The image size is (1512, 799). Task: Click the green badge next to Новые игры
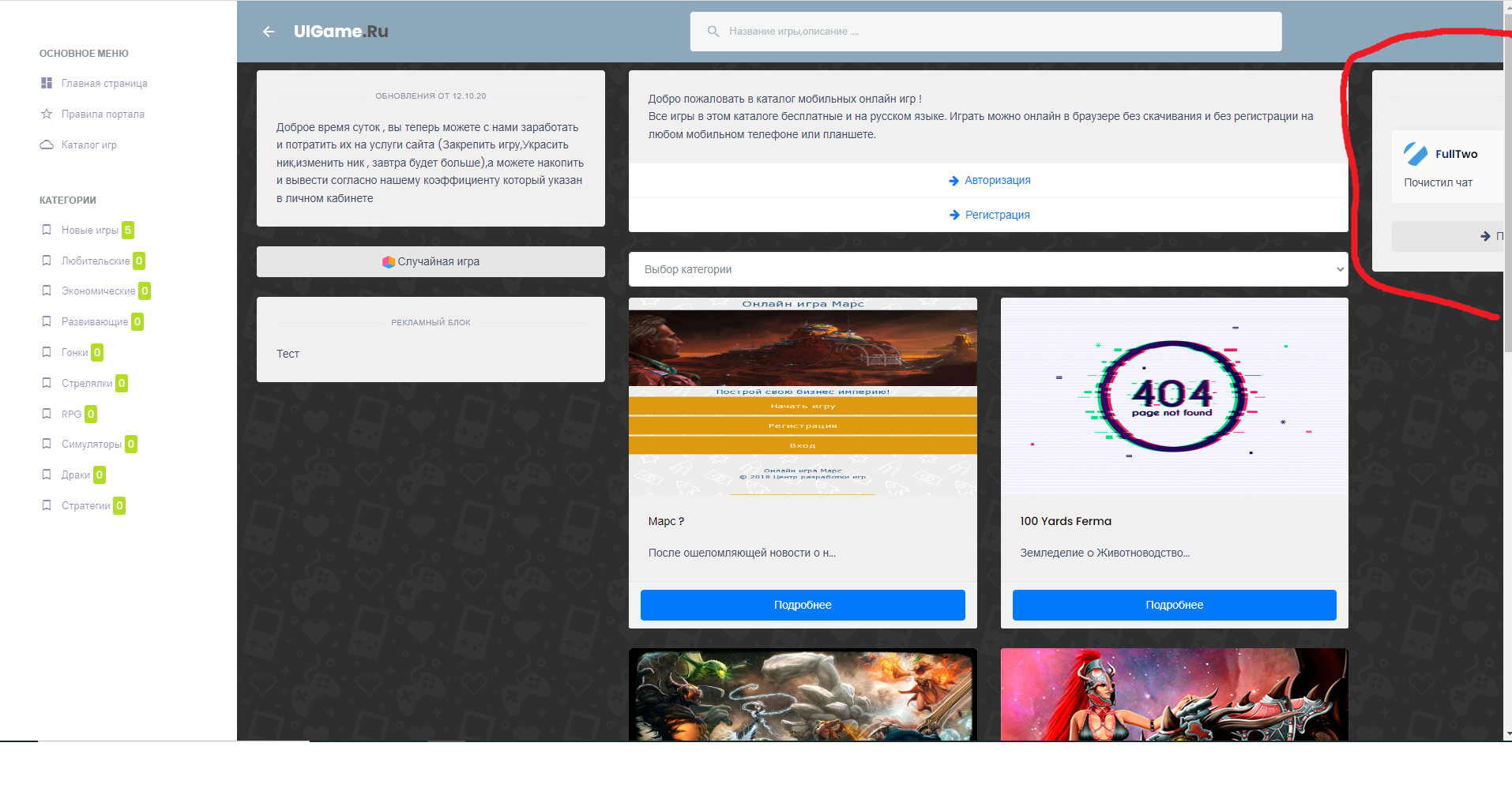[128, 230]
